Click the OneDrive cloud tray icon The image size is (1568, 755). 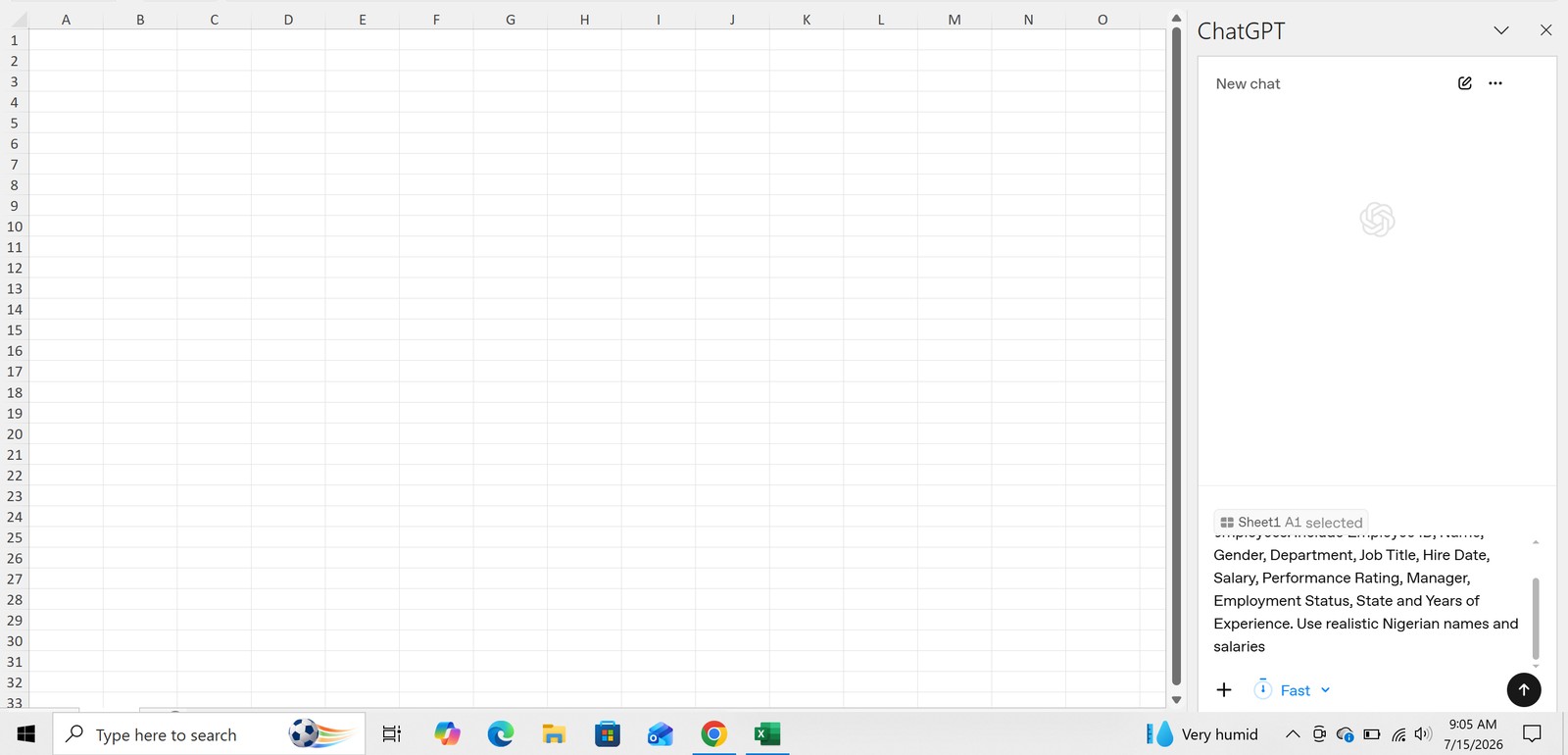[x=1346, y=733]
